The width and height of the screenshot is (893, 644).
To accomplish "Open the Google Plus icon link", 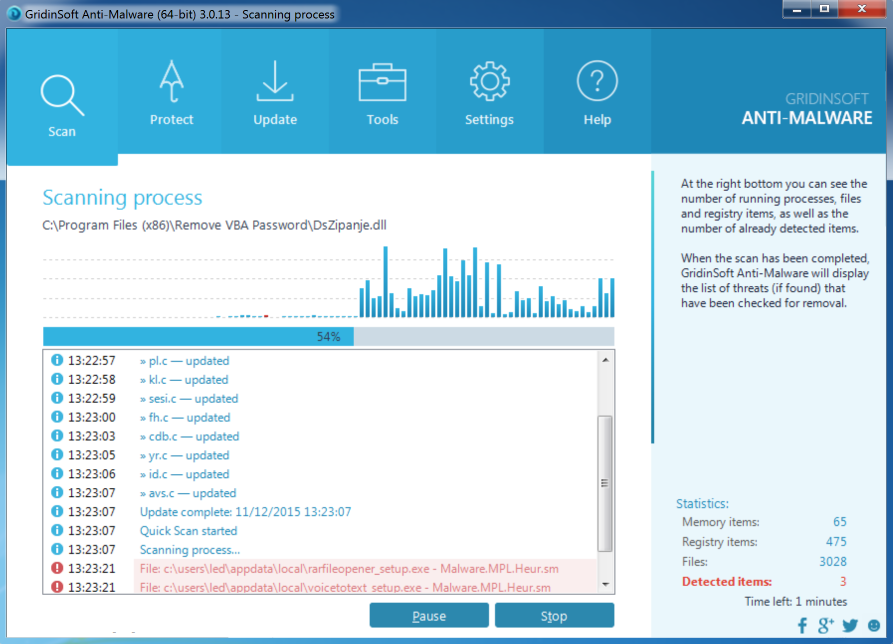I will click(x=825, y=626).
